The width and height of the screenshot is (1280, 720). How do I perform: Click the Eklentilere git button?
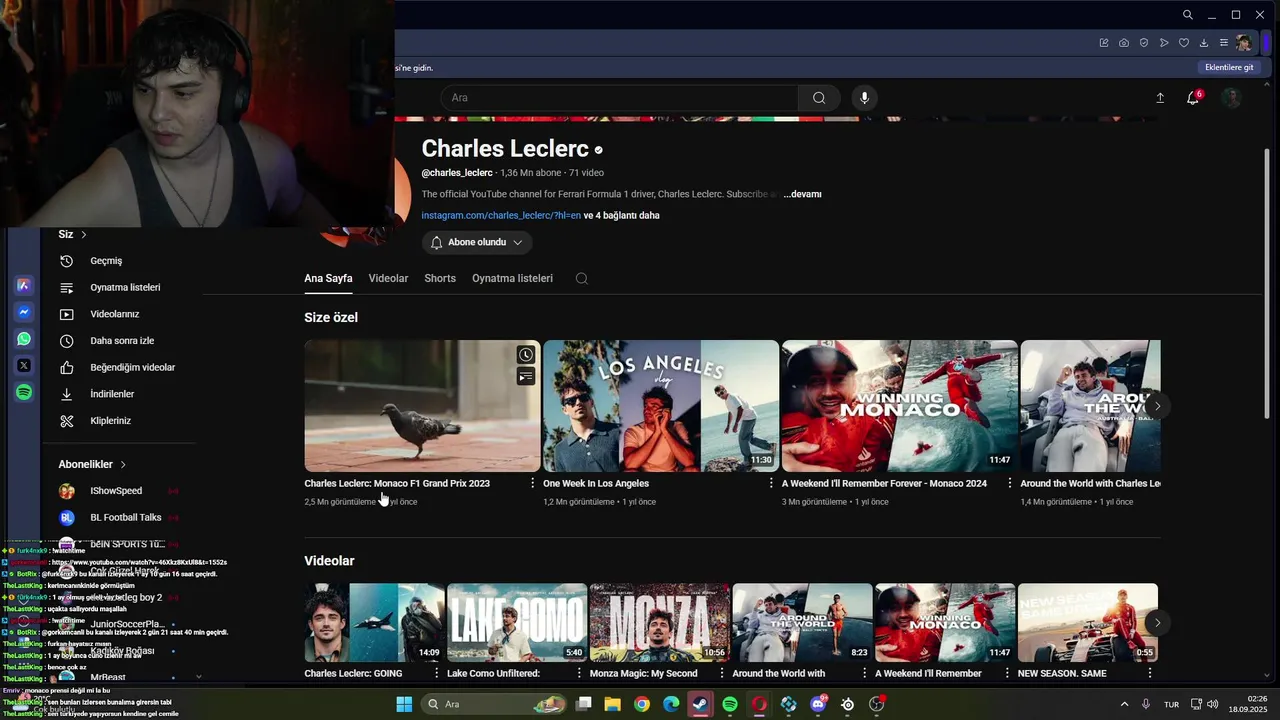click(1229, 67)
